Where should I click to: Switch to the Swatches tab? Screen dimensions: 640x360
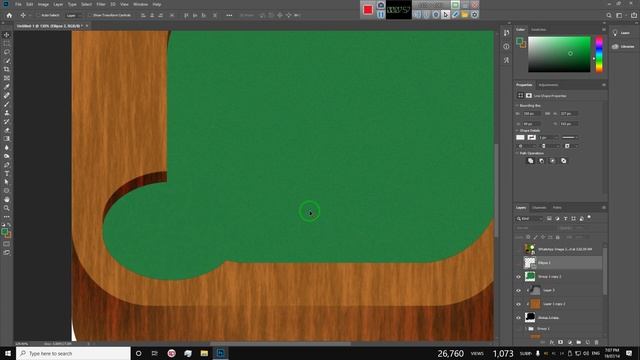coord(538,29)
